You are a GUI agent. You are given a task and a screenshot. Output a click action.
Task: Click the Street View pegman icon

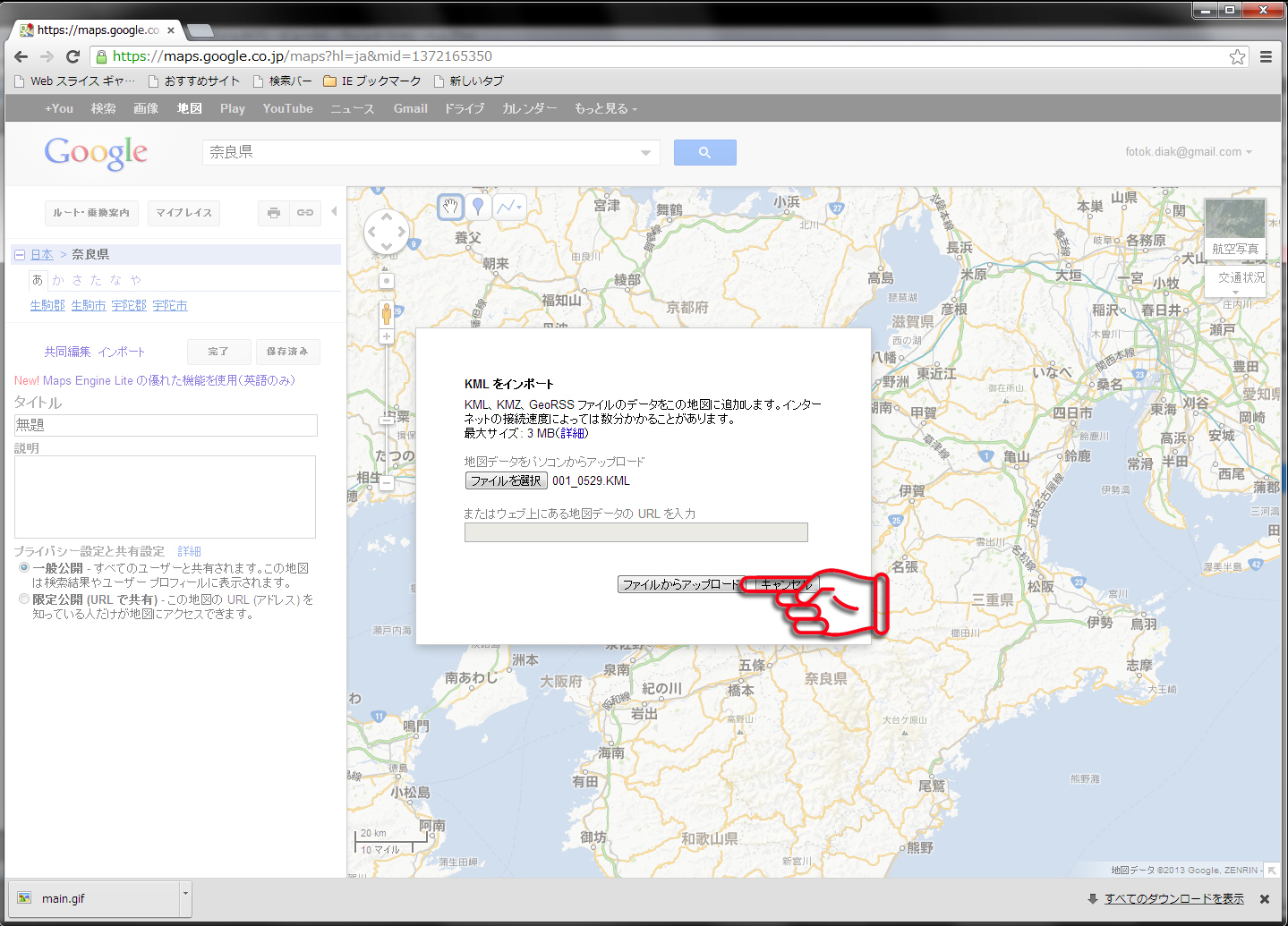[387, 313]
